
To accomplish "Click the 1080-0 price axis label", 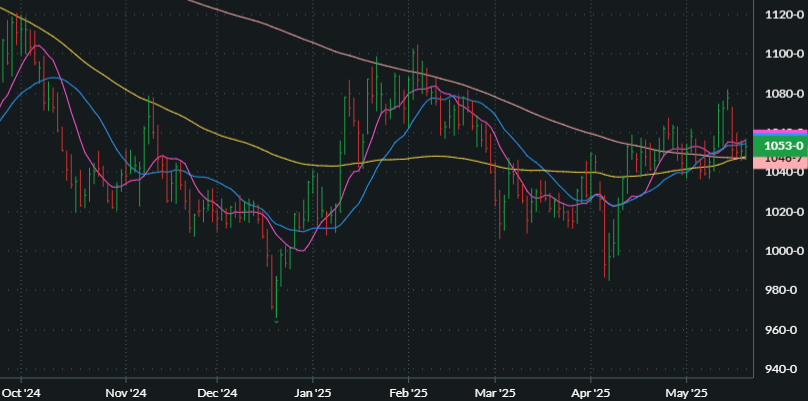I will pos(784,94).
